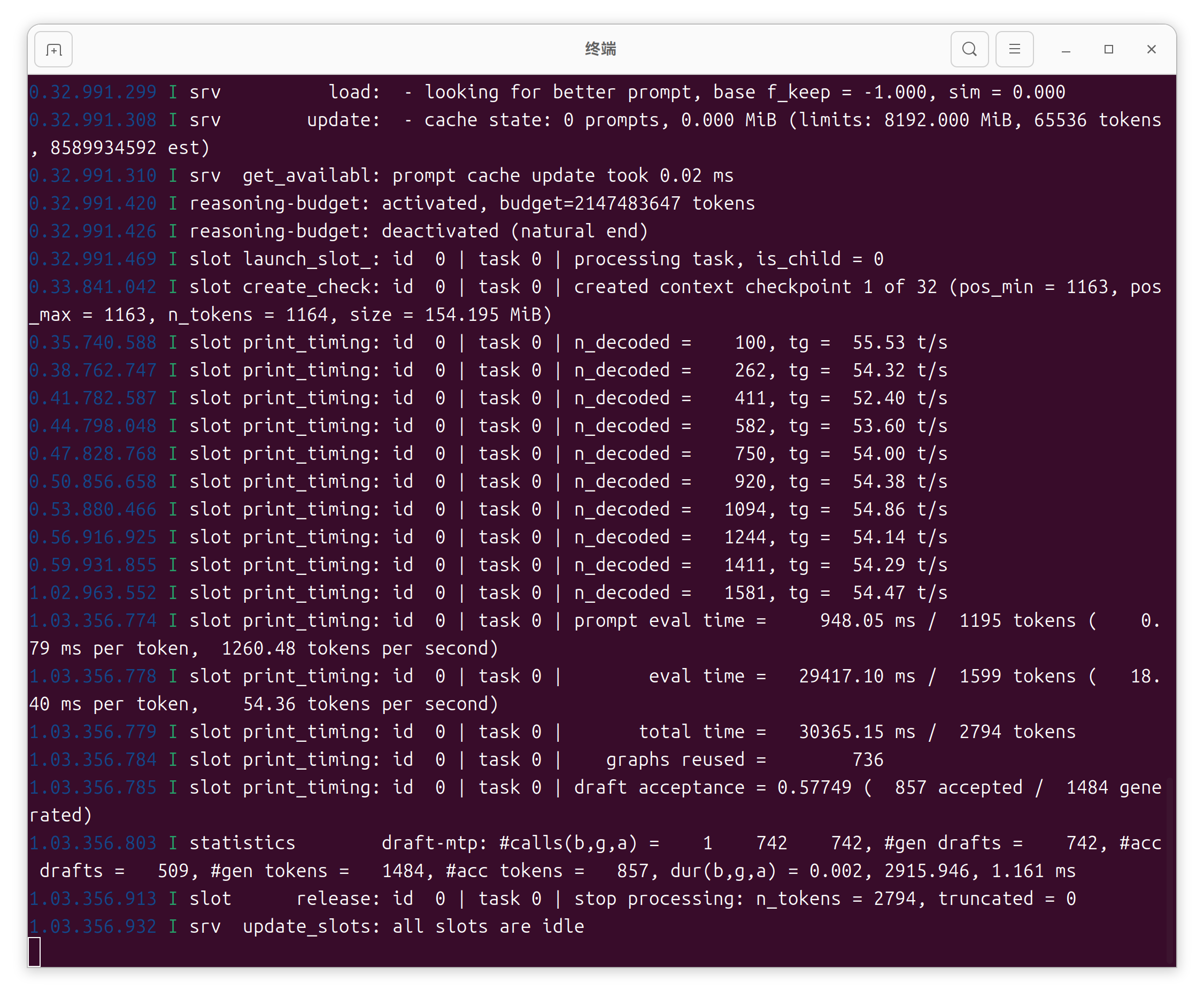The width and height of the screenshot is (1204, 998).
Task: Click 'graphs reused' label
Action: 675,760
